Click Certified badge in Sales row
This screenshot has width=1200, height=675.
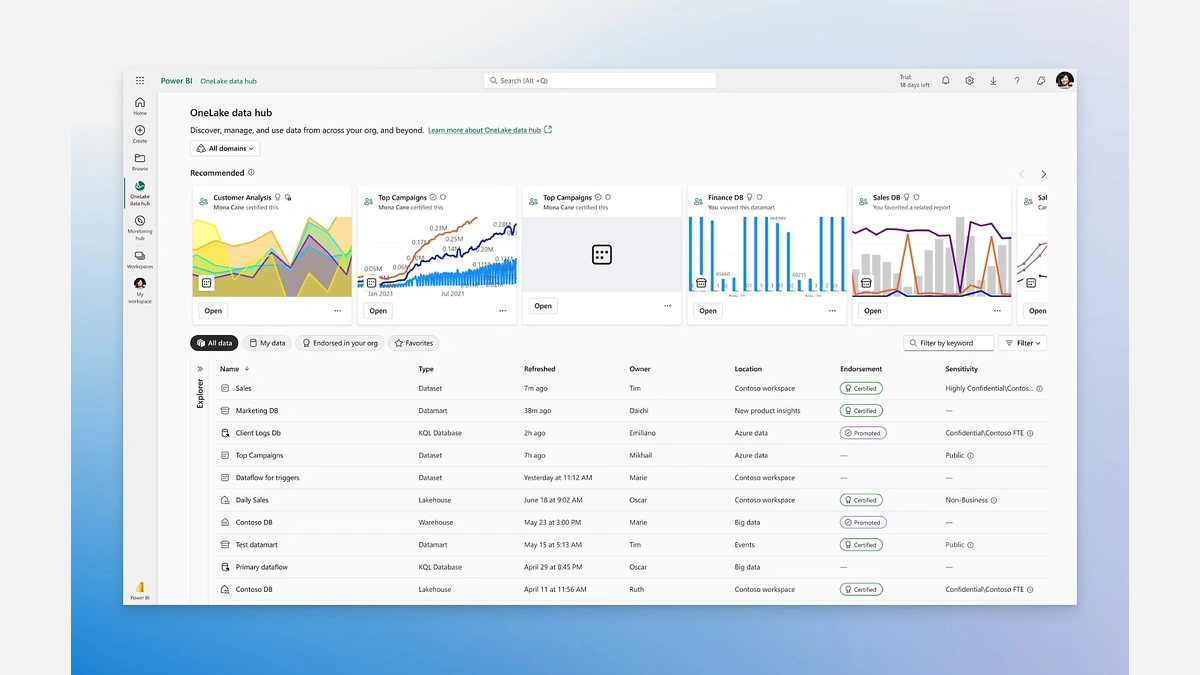pos(861,388)
